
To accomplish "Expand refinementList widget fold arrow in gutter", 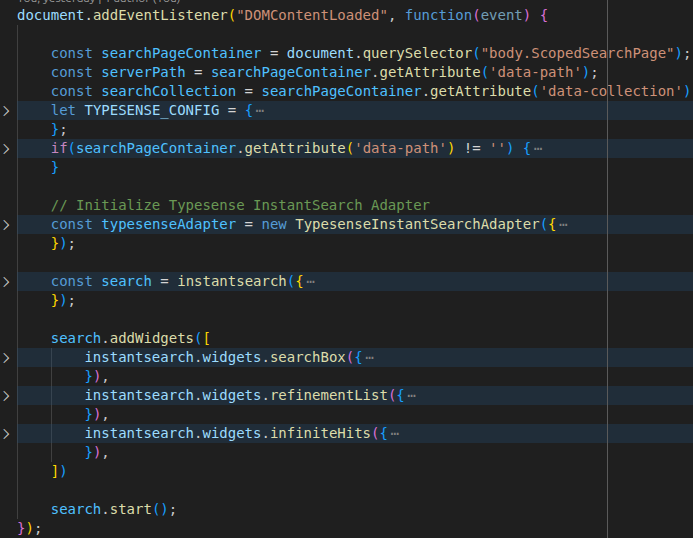I will (x=7, y=395).
